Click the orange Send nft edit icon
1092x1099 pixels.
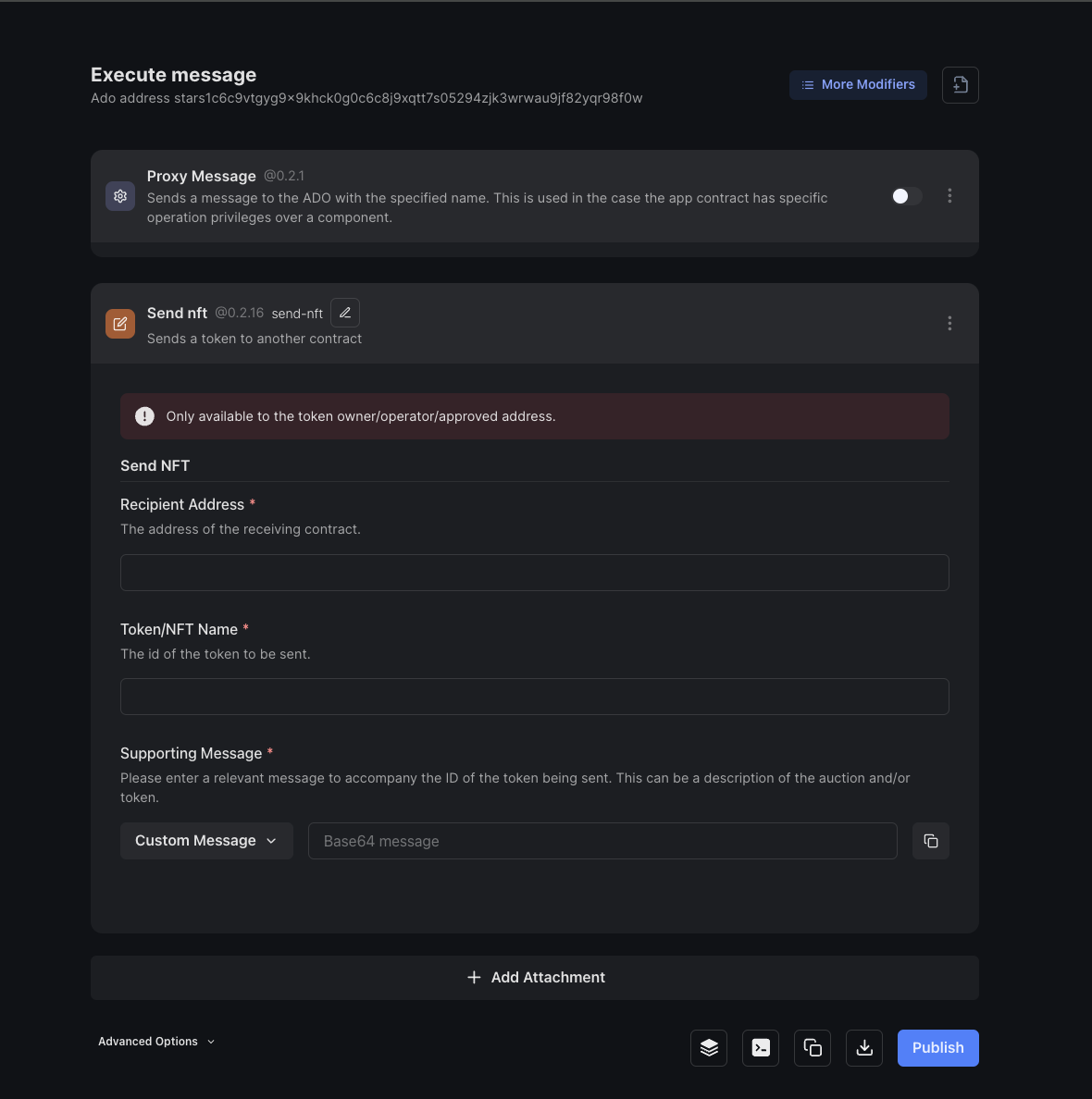[x=120, y=324]
